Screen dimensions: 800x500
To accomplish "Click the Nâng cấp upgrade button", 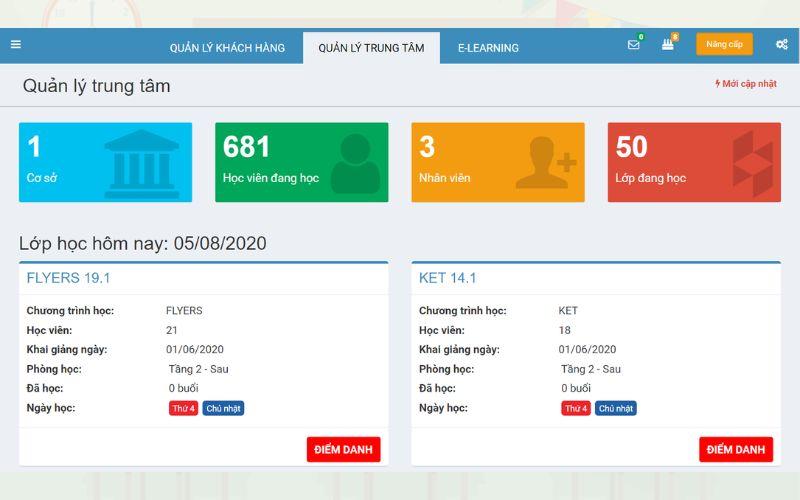I will pyautogui.click(x=724, y=45).
